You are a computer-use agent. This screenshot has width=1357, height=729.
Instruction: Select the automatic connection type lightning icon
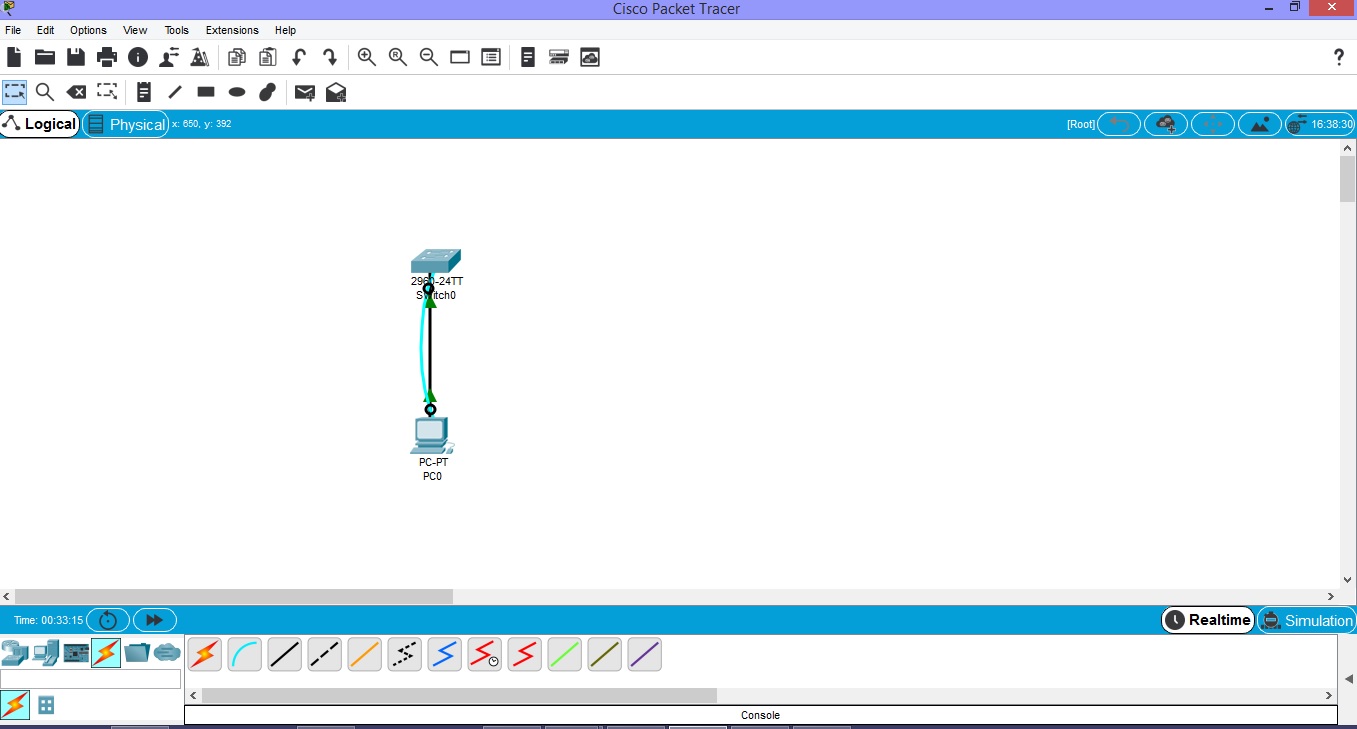(205, 655)
